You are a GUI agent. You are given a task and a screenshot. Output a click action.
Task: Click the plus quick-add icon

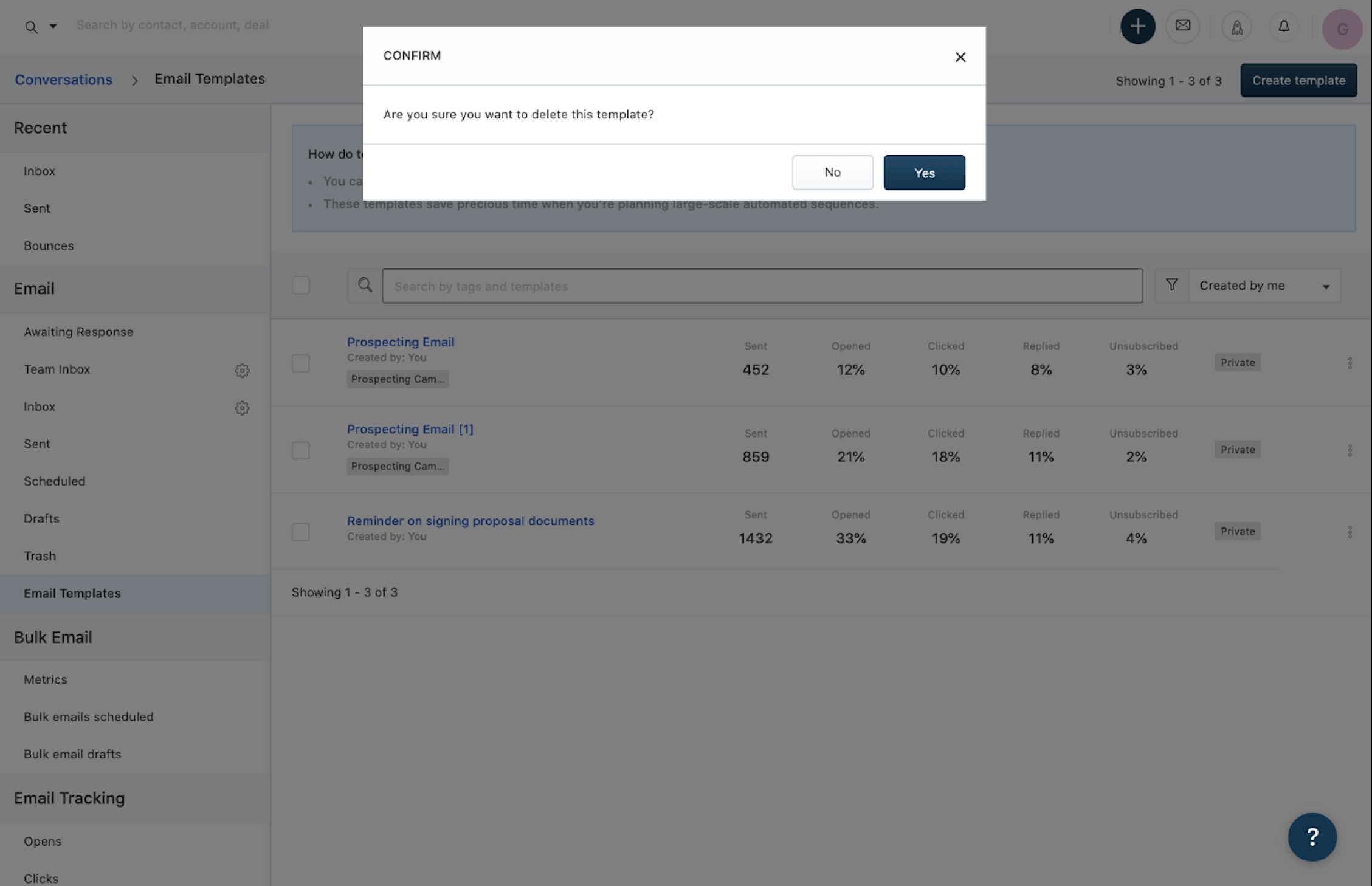coord(1137,26)
